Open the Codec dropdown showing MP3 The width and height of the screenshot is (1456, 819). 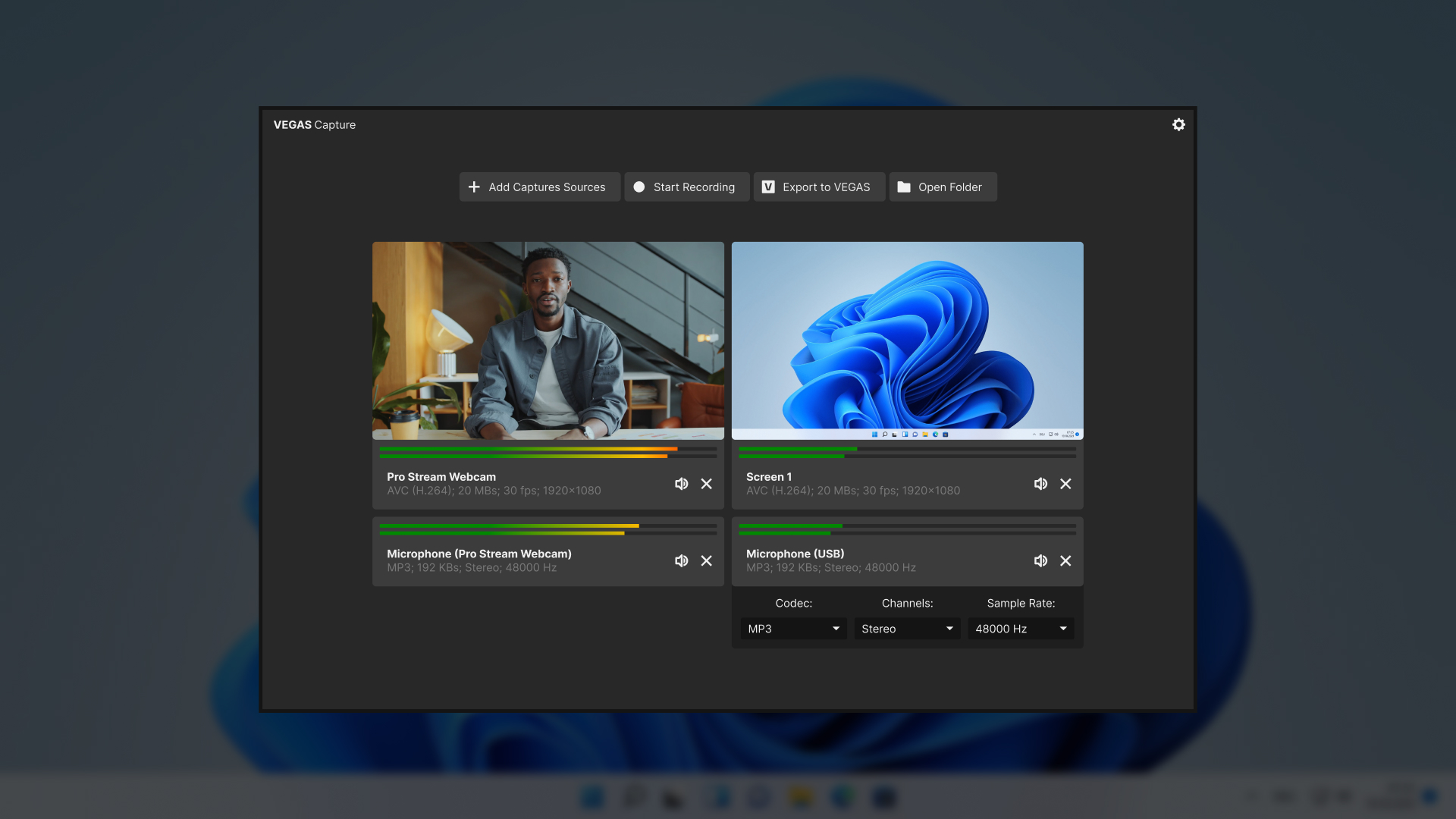792,628
